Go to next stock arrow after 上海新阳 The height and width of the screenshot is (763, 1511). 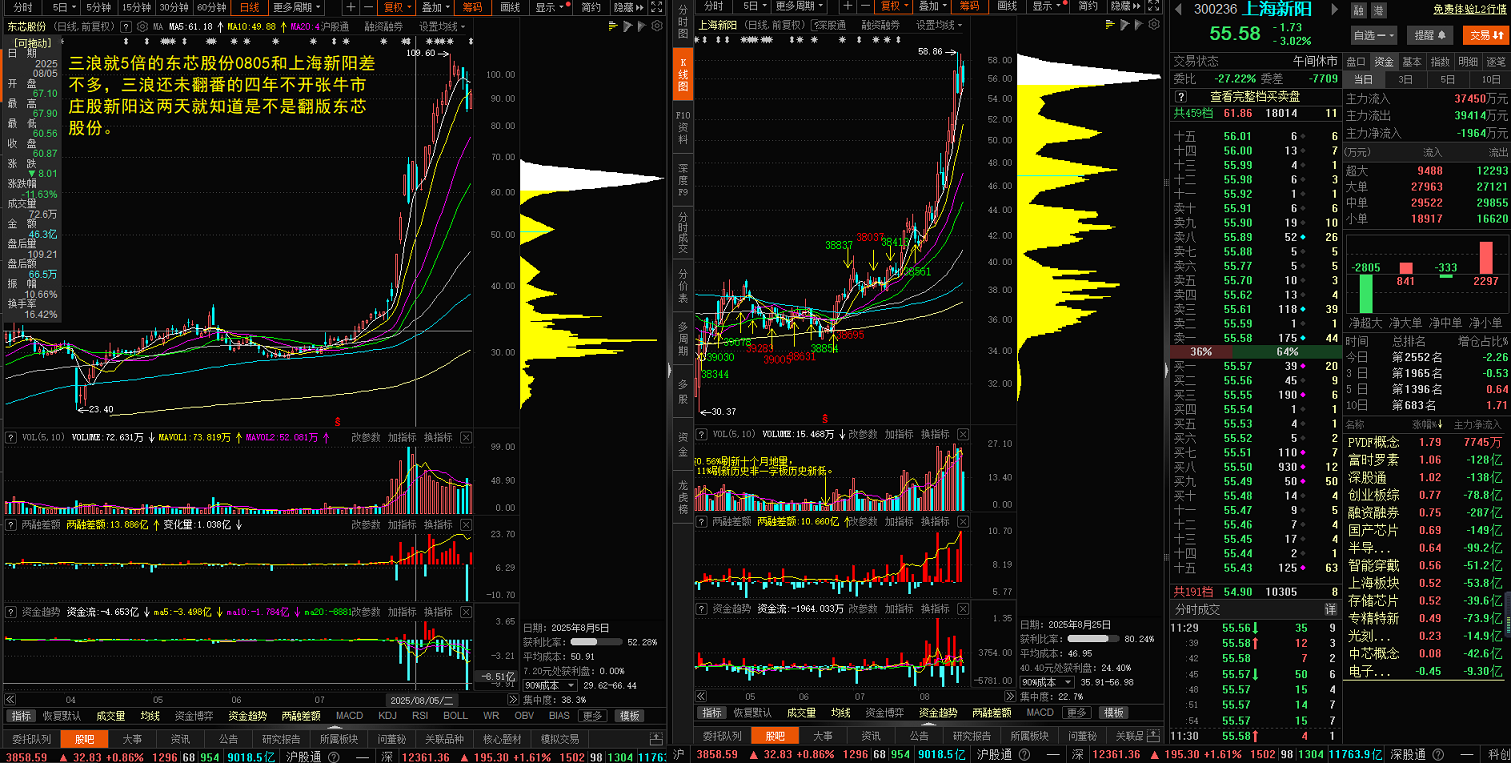[x=1335, y=9]
